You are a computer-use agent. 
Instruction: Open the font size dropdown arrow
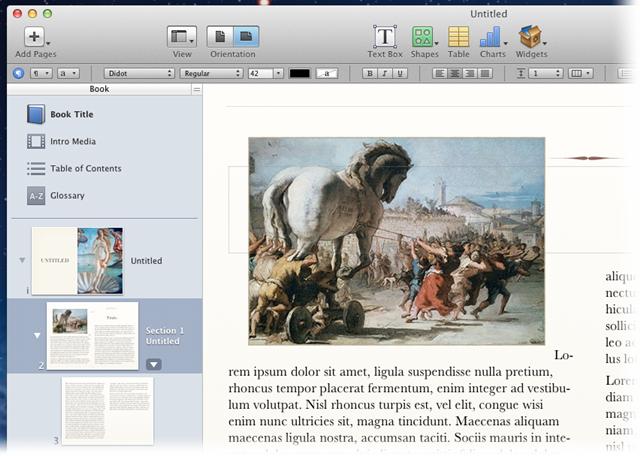278,73
